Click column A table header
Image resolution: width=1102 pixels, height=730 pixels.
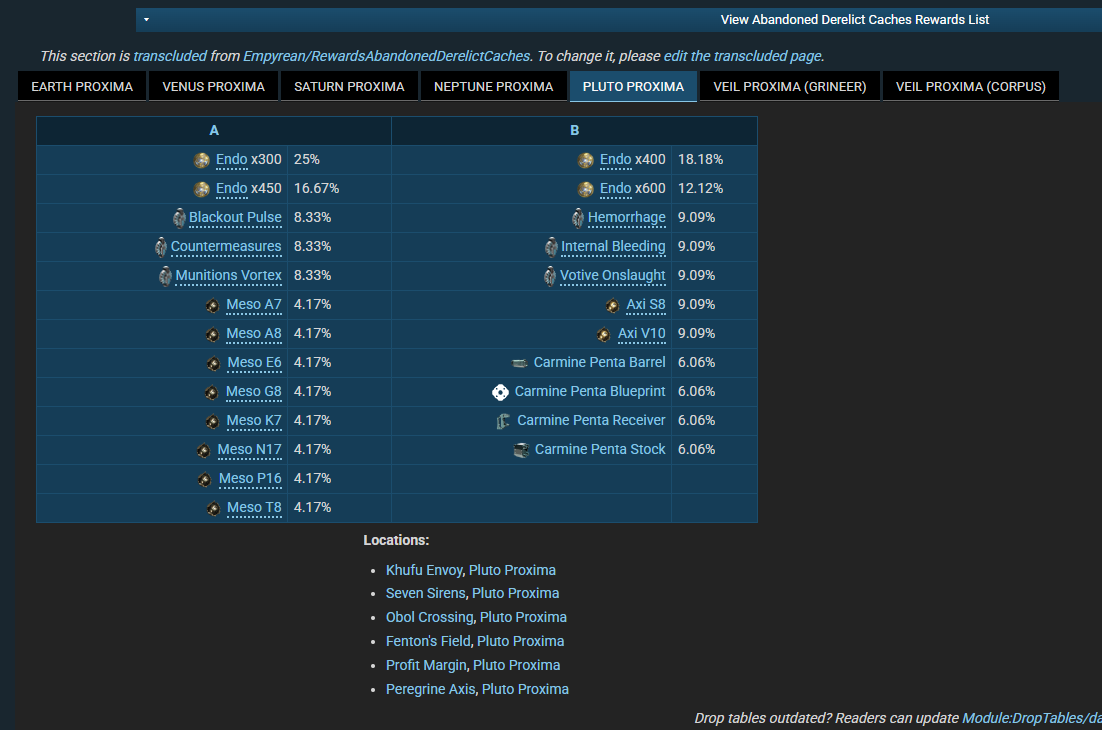tap(214, 131)
